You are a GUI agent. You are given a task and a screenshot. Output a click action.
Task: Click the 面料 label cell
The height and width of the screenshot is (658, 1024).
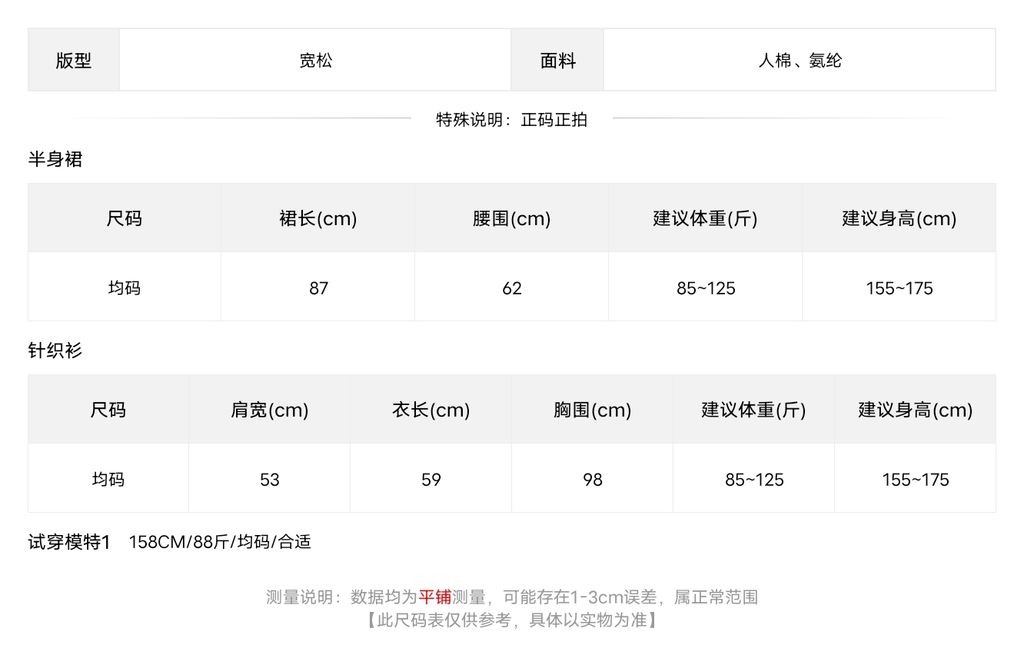coord(558,60)
